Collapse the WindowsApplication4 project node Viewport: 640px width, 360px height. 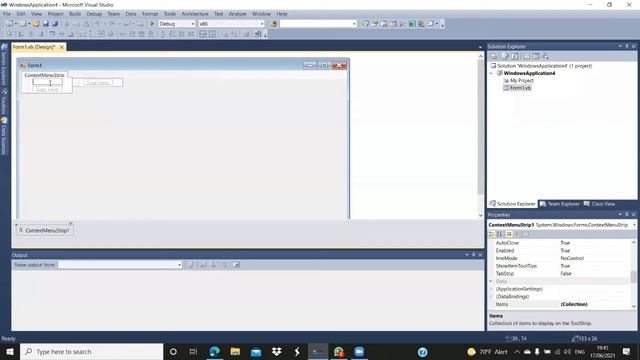coord(491,73)
